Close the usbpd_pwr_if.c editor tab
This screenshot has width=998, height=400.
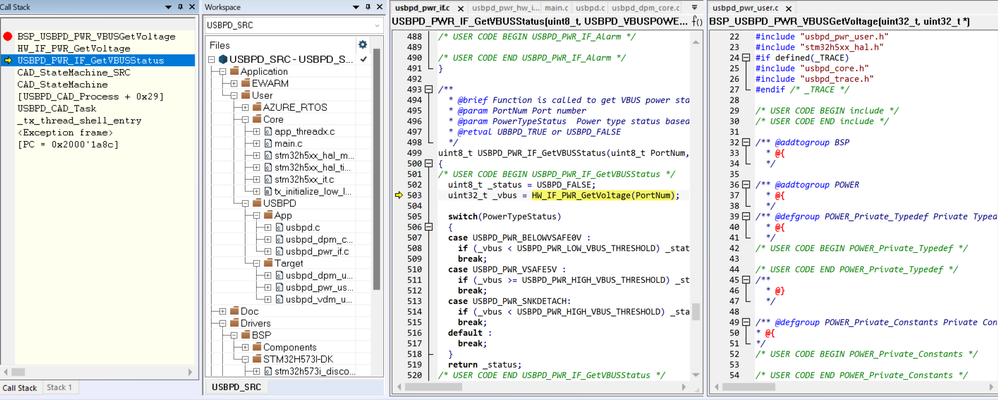click(459, 8)
